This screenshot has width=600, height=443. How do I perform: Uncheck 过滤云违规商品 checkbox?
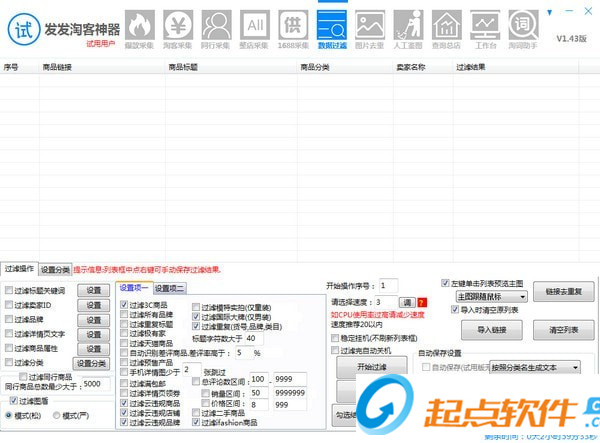click(x=124, y=403)
